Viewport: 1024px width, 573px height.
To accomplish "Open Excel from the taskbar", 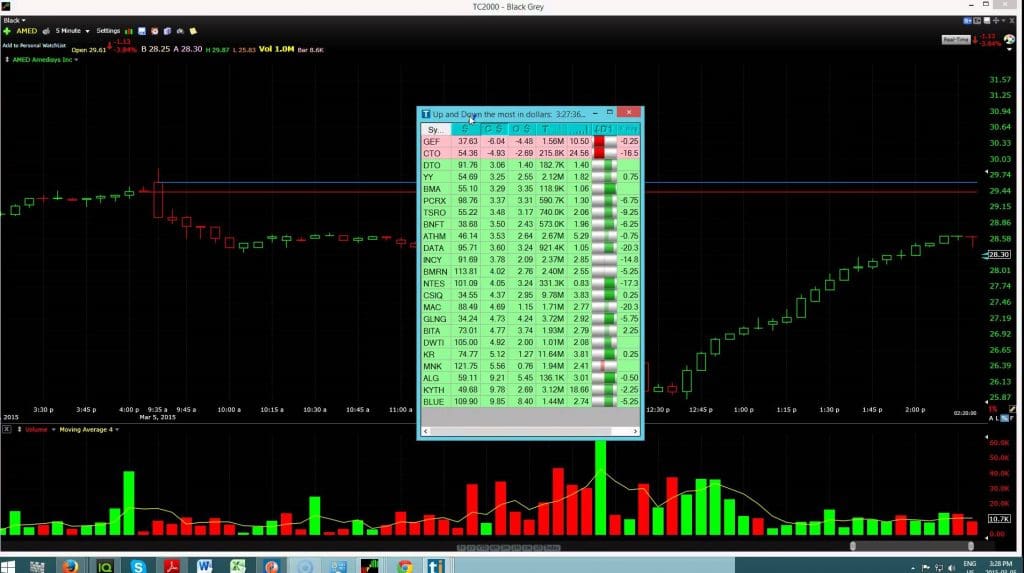I will coord(238,566).
